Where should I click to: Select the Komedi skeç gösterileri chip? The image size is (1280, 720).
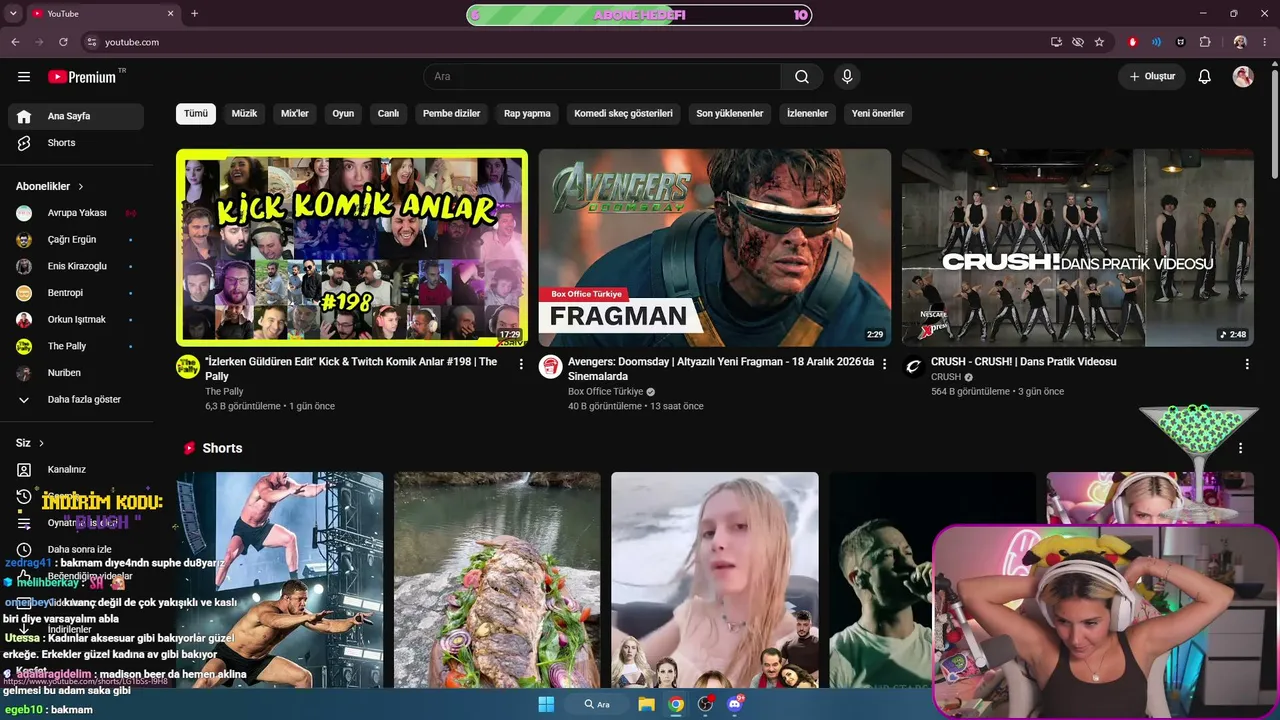pos(623,114)
